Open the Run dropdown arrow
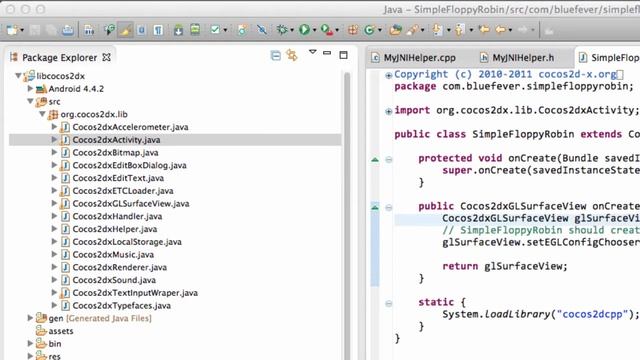The width and height of the screenshot is (640, 360). [x=314, y=30]
